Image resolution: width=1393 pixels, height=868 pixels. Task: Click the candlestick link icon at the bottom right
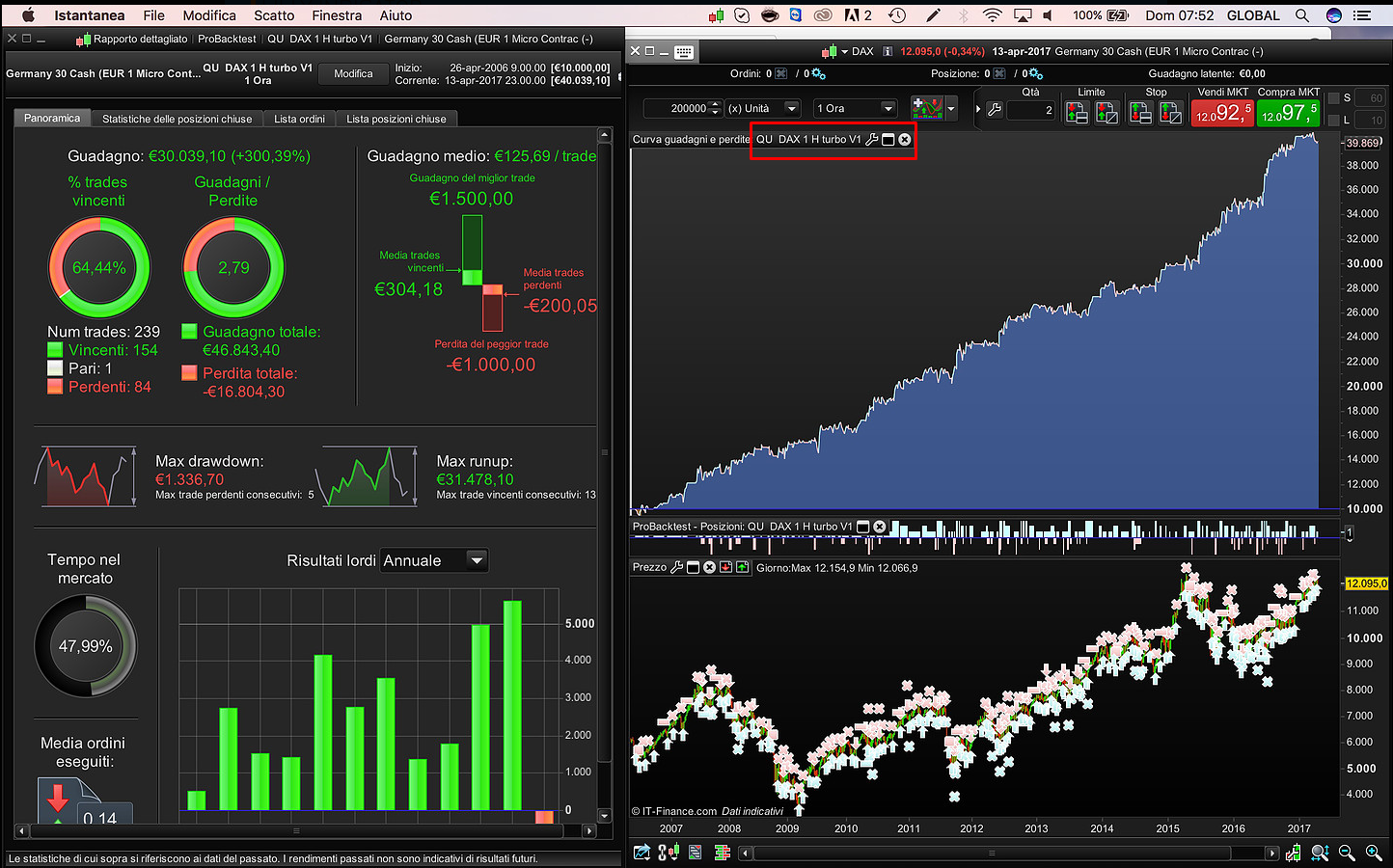(x=1294, y=853)
